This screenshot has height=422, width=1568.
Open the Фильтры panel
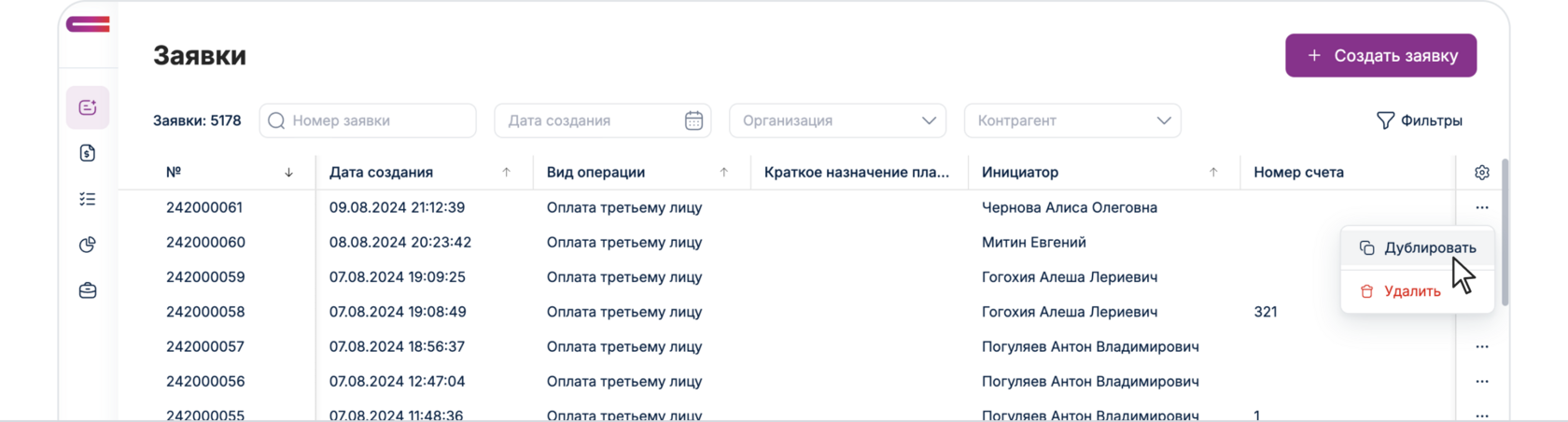[1419, 120]
